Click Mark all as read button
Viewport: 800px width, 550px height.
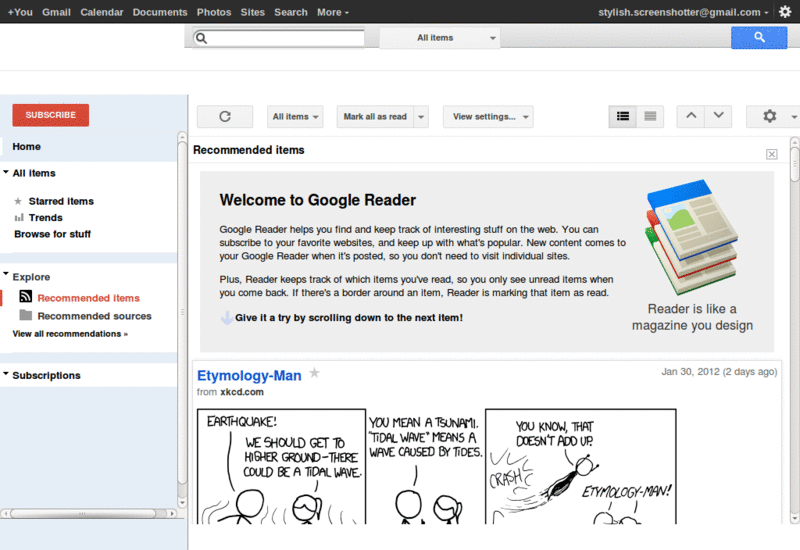click(375, 117)
